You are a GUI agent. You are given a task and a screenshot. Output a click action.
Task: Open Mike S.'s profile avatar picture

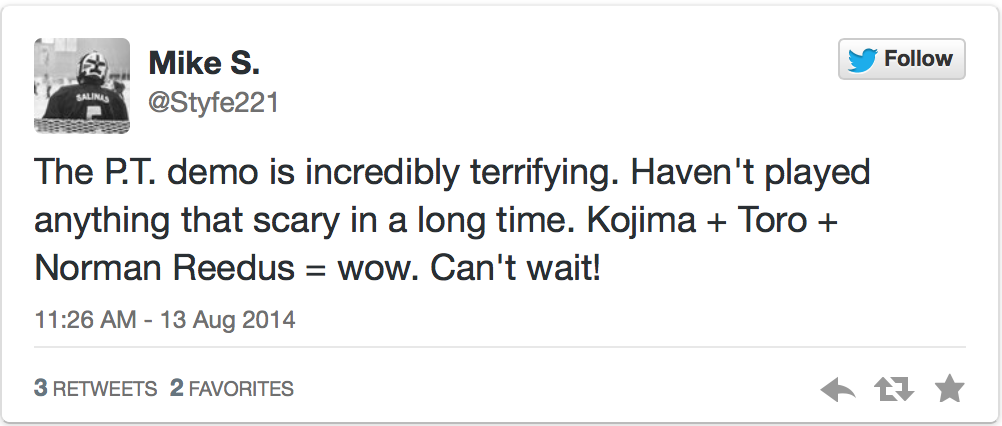point(83,85)
